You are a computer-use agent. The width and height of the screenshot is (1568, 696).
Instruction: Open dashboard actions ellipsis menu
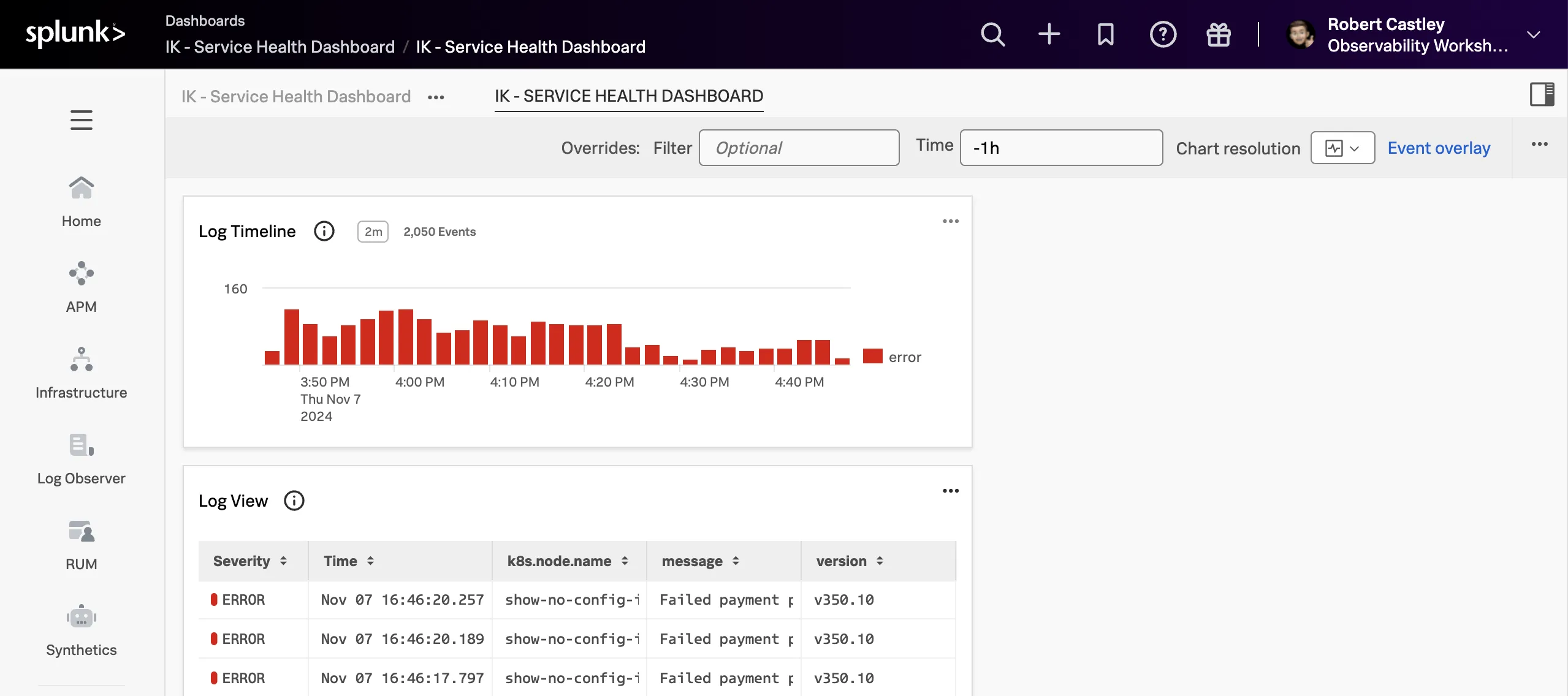click(x=1539, y=145)
